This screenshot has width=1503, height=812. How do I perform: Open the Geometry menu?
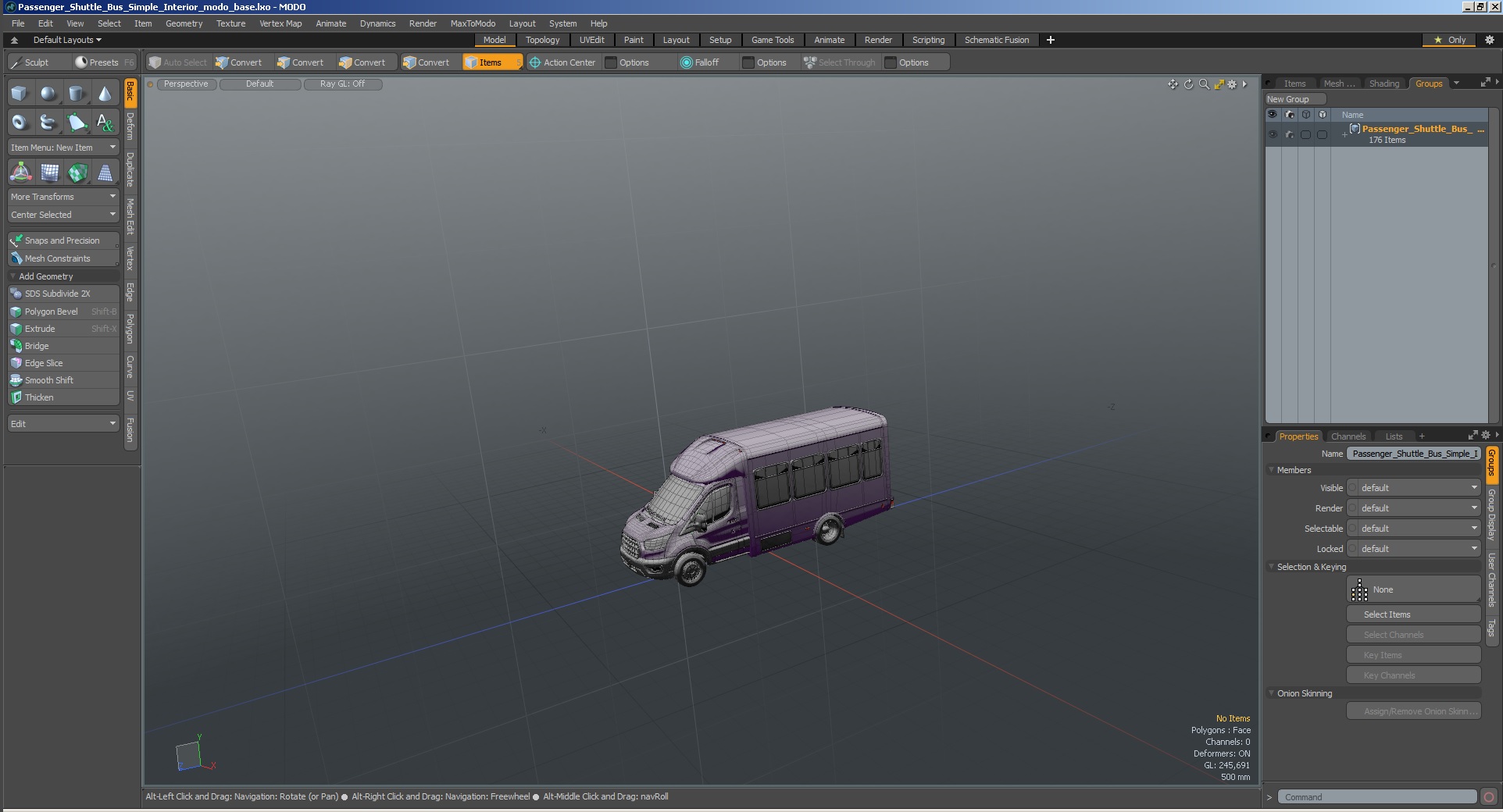[184, 23]
